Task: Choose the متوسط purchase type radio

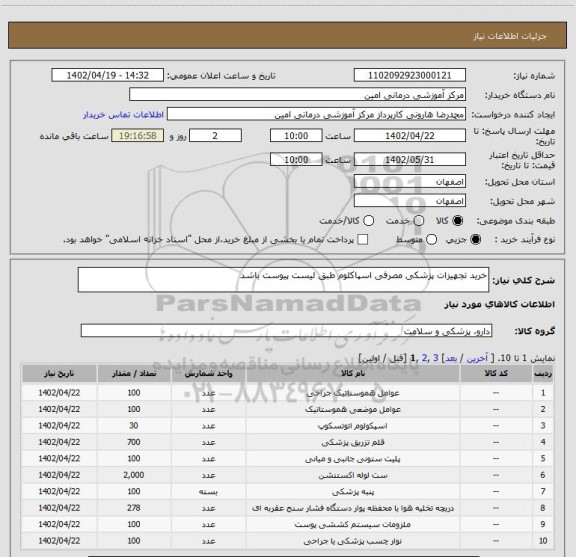Action: (x=431, y=240)
